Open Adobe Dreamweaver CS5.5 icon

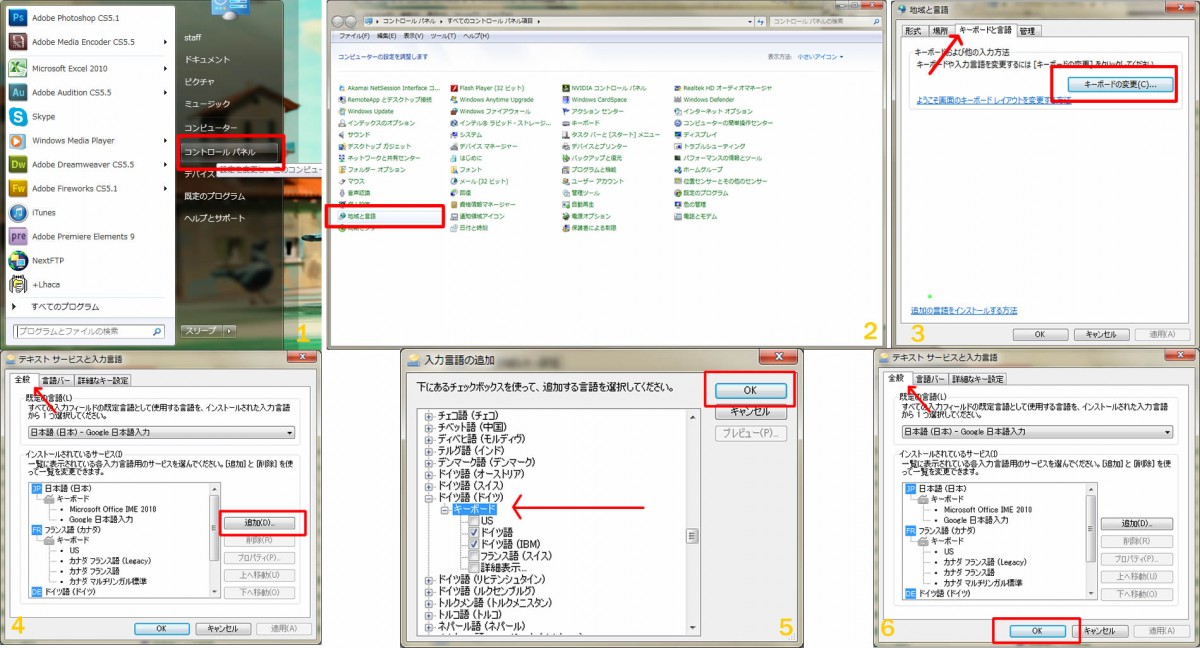pyautogui.click(x=18, y=164)
